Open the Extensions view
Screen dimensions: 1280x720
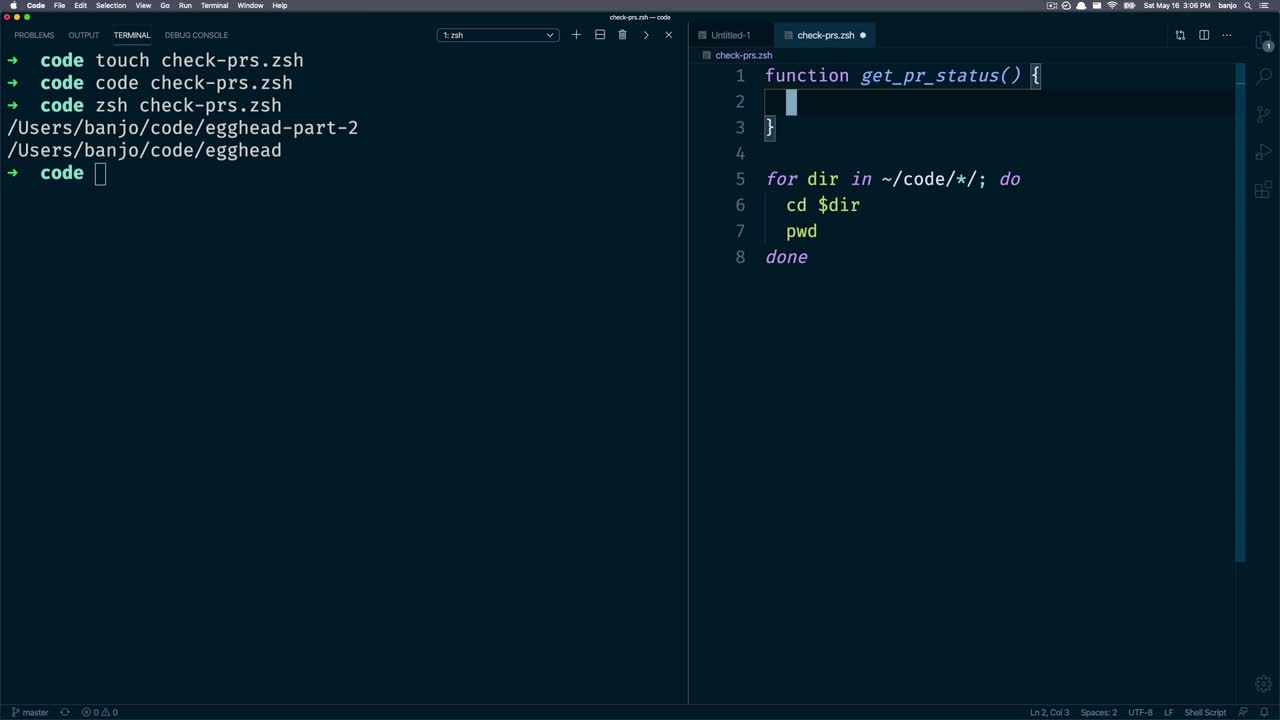pyautogui.click(x=1263, y=189)
